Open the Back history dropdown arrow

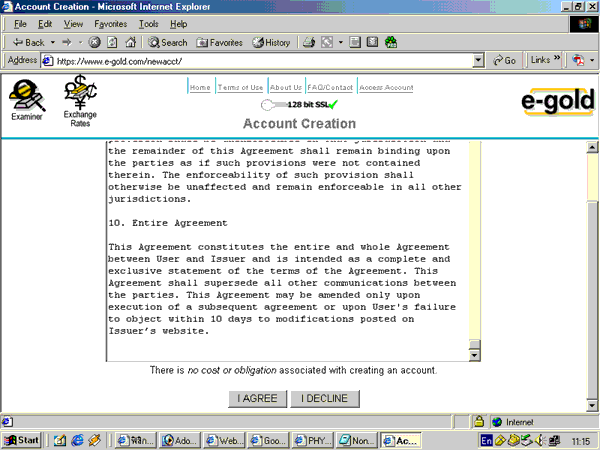point(53,42)
